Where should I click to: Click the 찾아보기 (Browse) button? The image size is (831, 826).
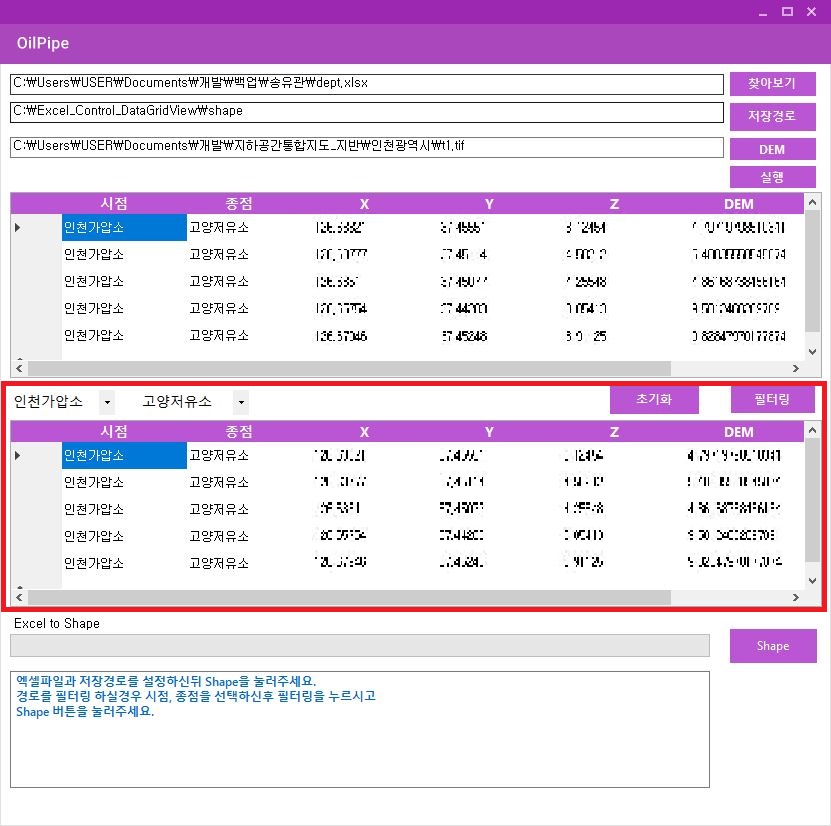click(x=772, y=83)
